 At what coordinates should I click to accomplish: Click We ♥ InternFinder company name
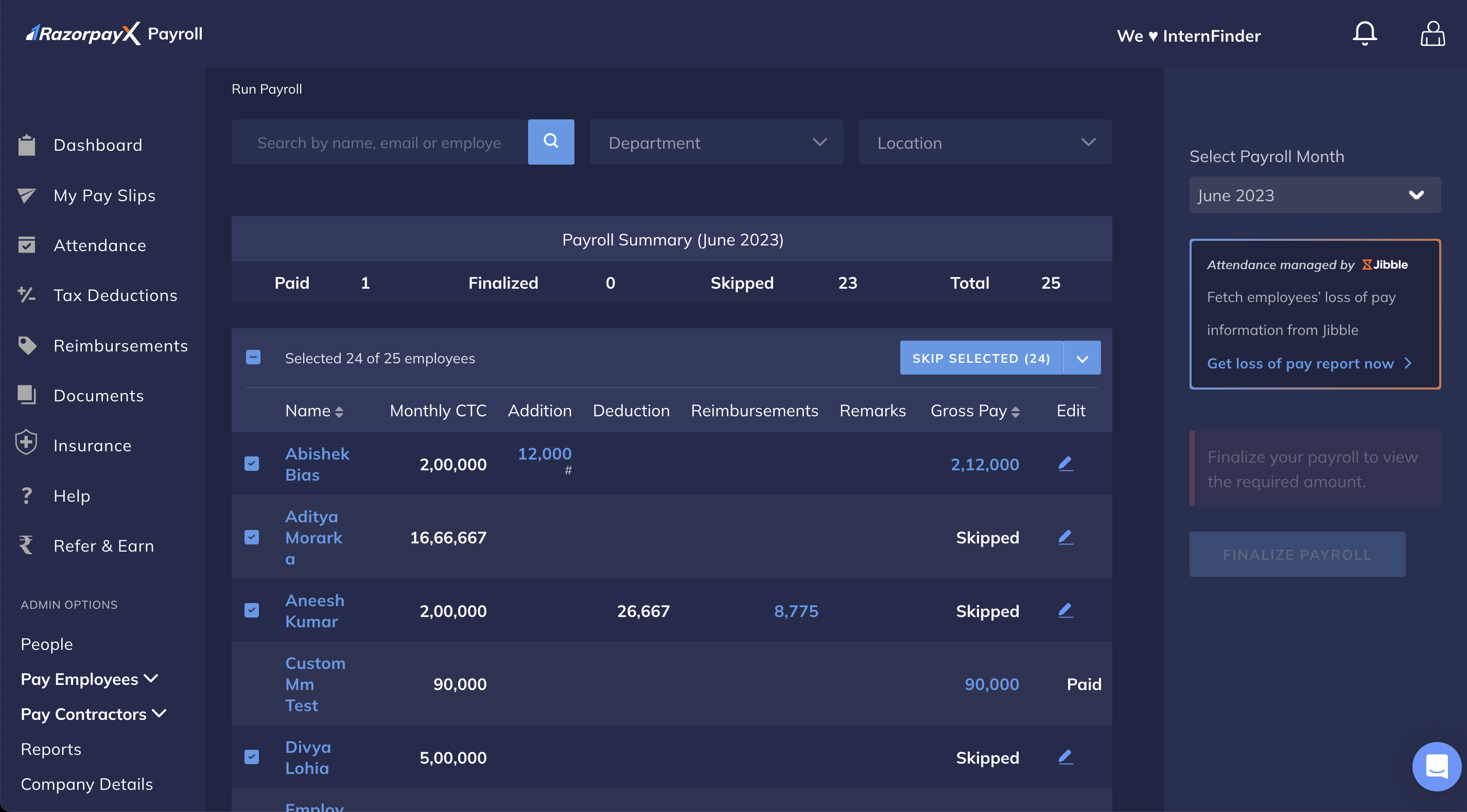(x=1189, y=36)
